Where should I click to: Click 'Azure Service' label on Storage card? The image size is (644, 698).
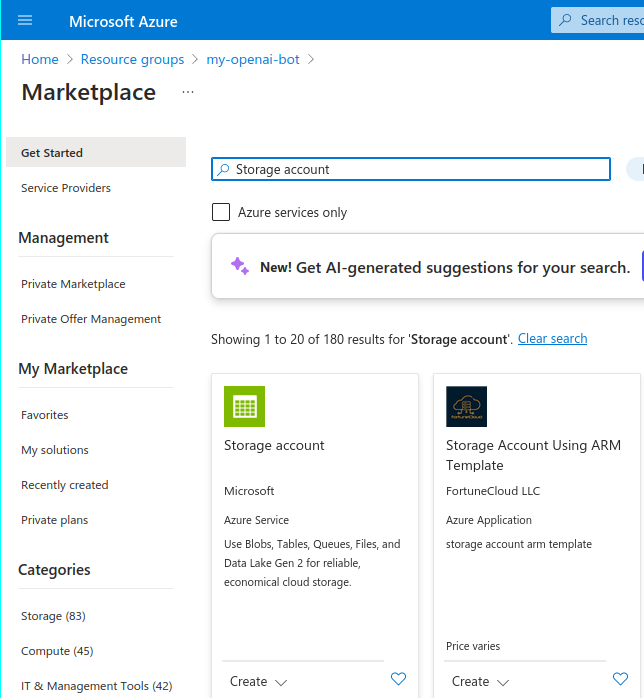[256, 520]
